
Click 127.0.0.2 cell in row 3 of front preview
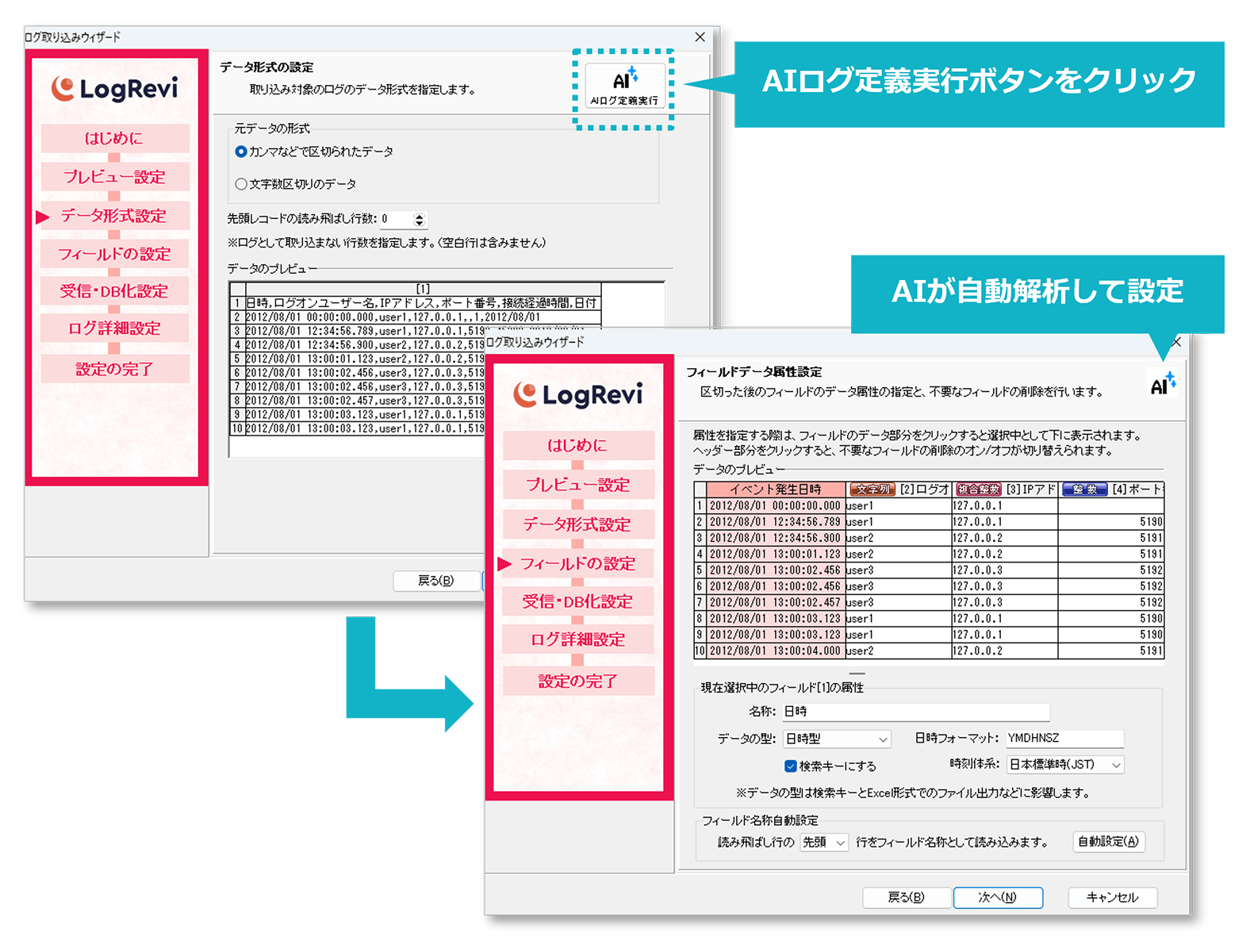click(1005, 538)
